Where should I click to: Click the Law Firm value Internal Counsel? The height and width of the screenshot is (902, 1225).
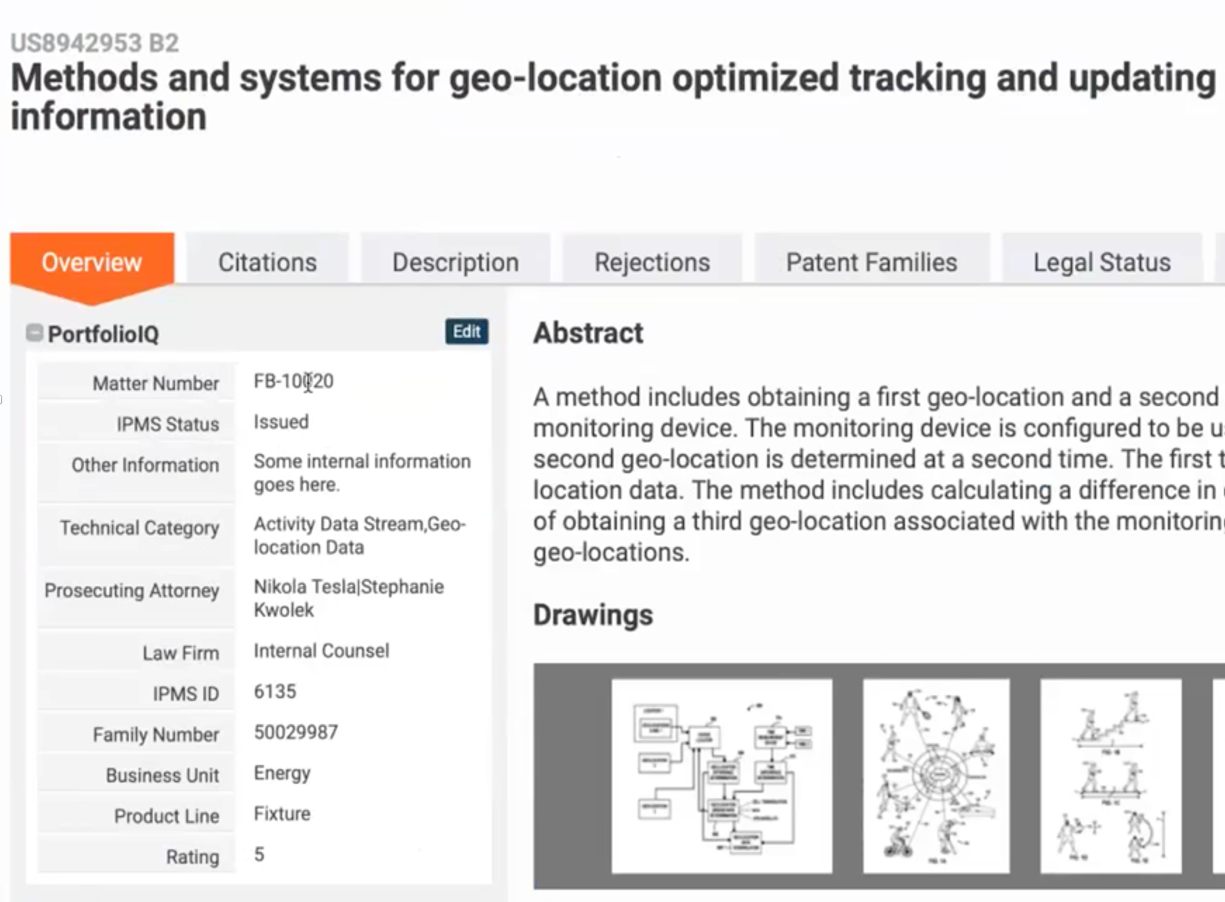pyautogui.click(x=321, y=651)
